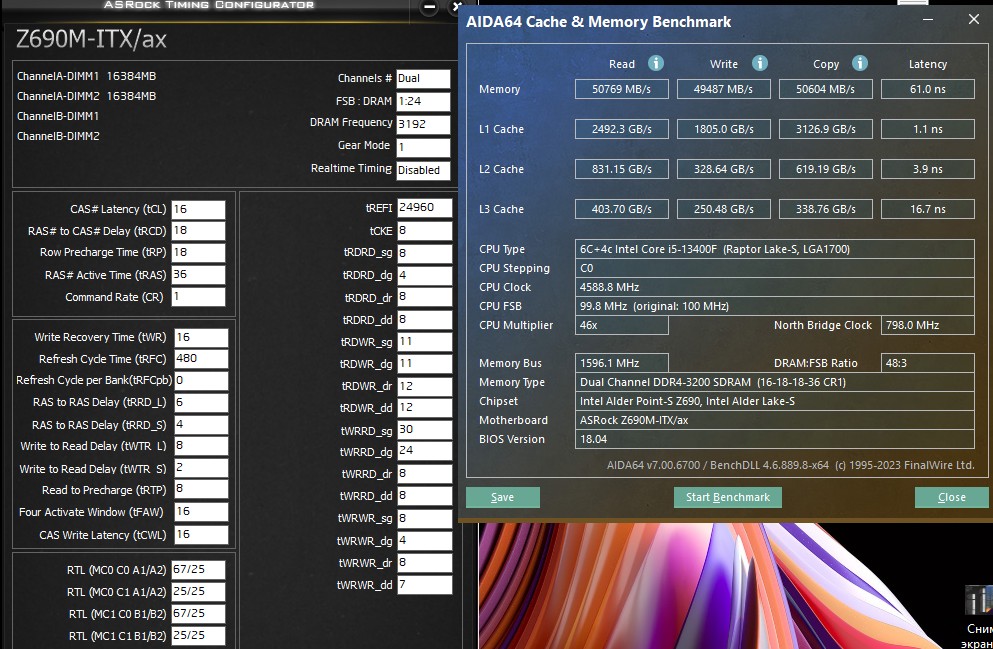Click the L3 Cache Copy value 338.76 GB/s

(825, 209)
